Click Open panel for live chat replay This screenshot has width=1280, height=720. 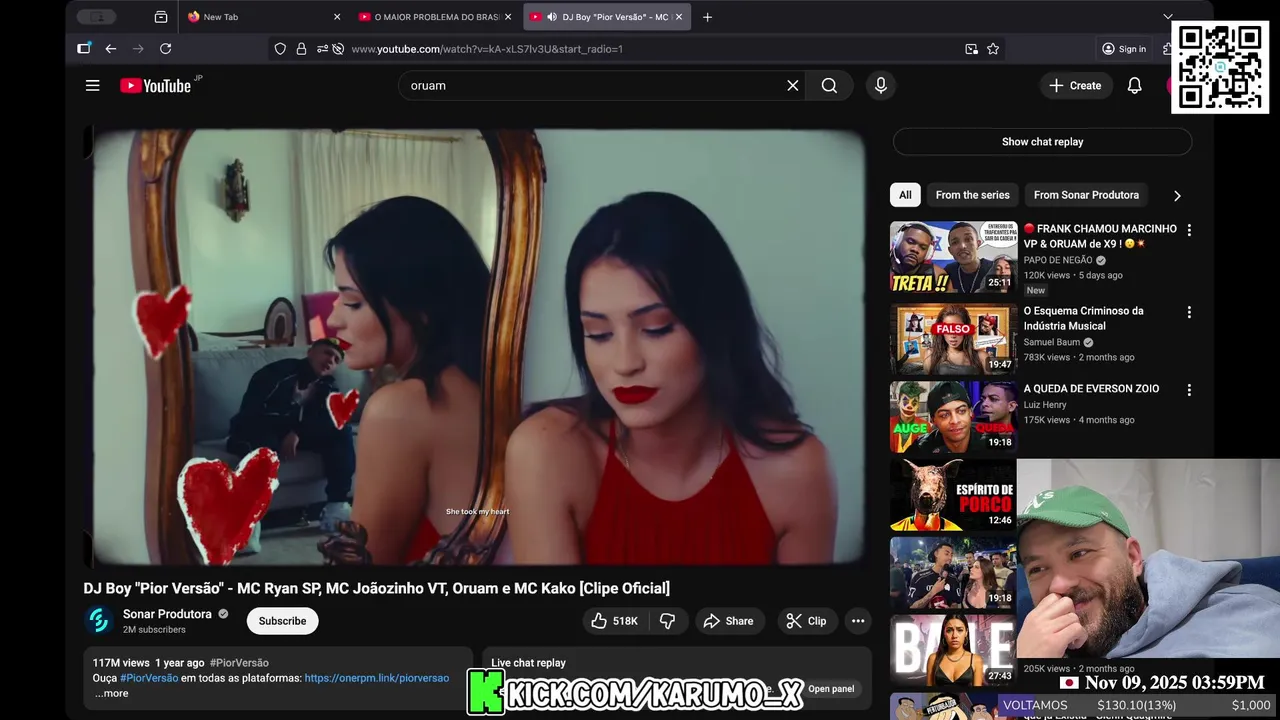click(831, 689)
